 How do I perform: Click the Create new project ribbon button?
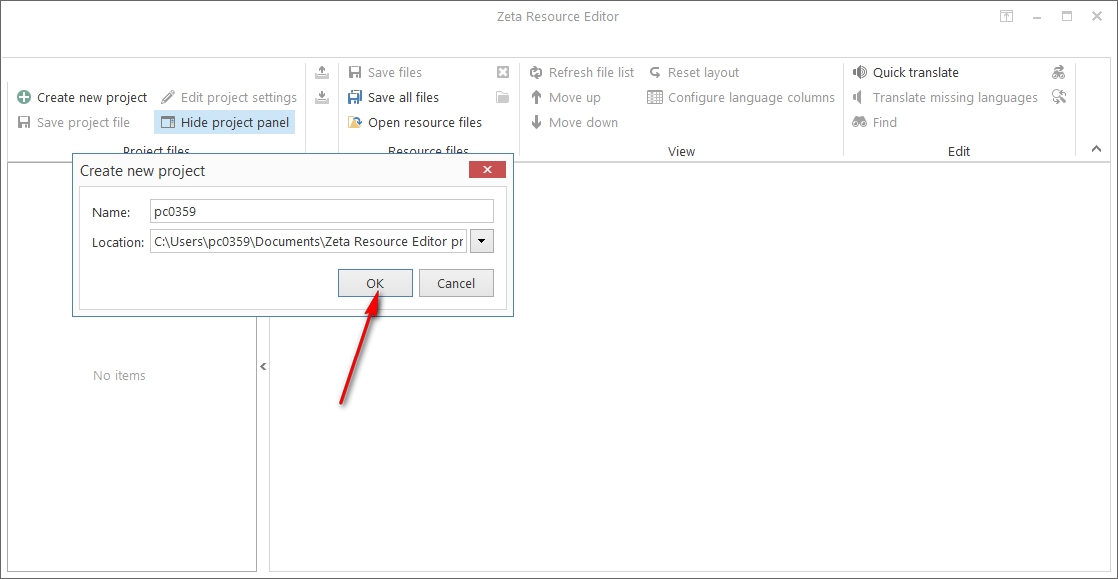pos(82,98)
